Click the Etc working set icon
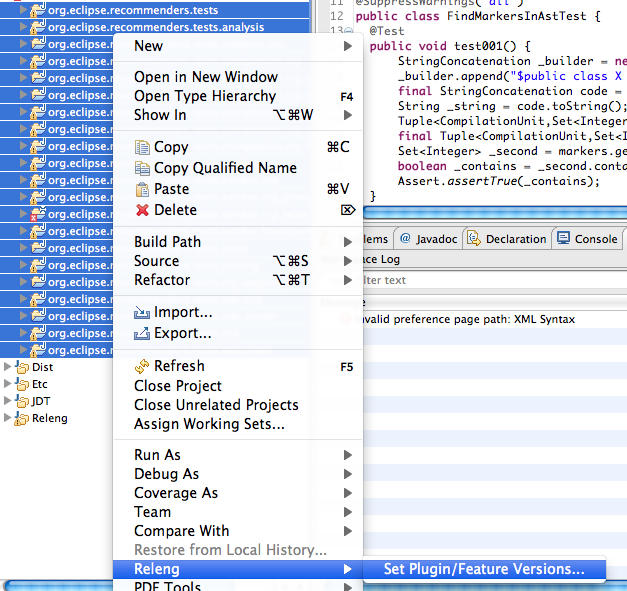This screenshot has height=591, width=627. tap(22, 384)
